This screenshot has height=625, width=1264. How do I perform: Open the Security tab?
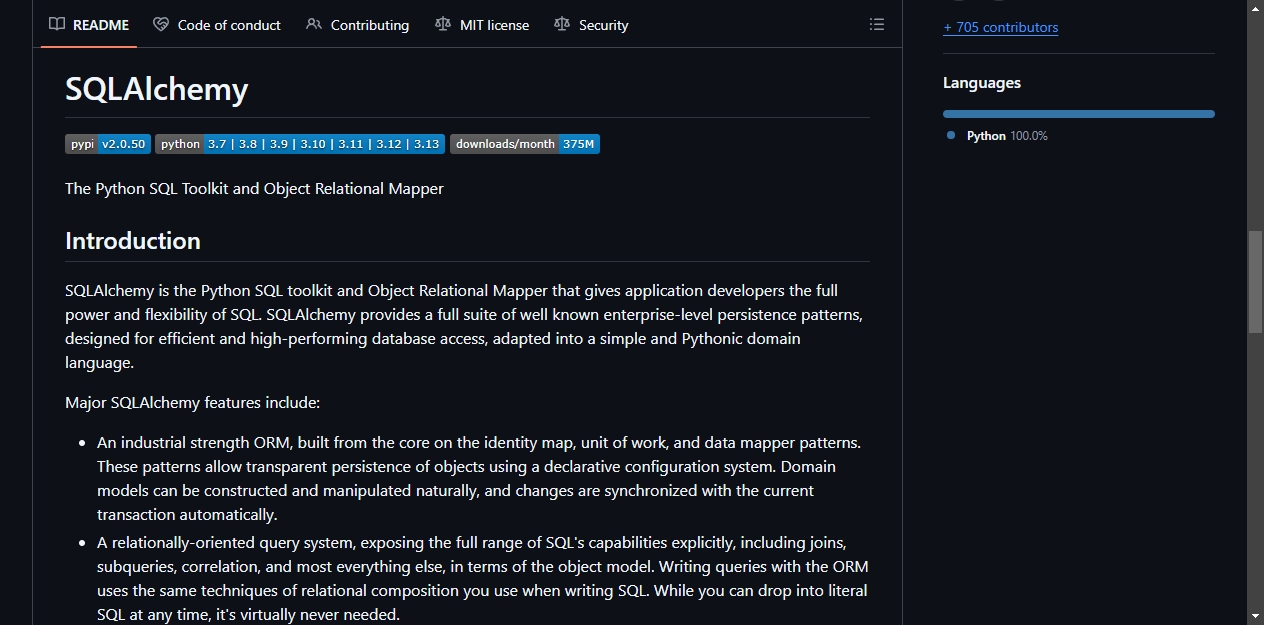pos(591,25)
